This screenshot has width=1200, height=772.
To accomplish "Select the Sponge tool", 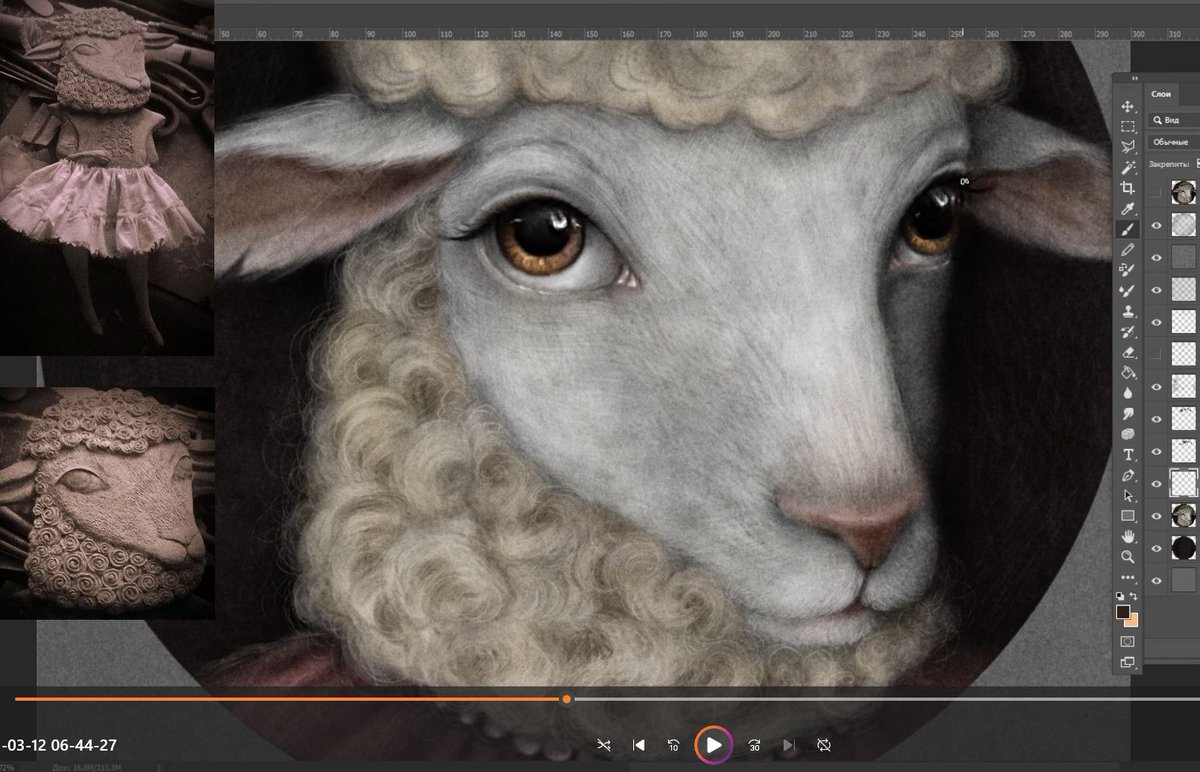I will click(x=1128, y=434).
